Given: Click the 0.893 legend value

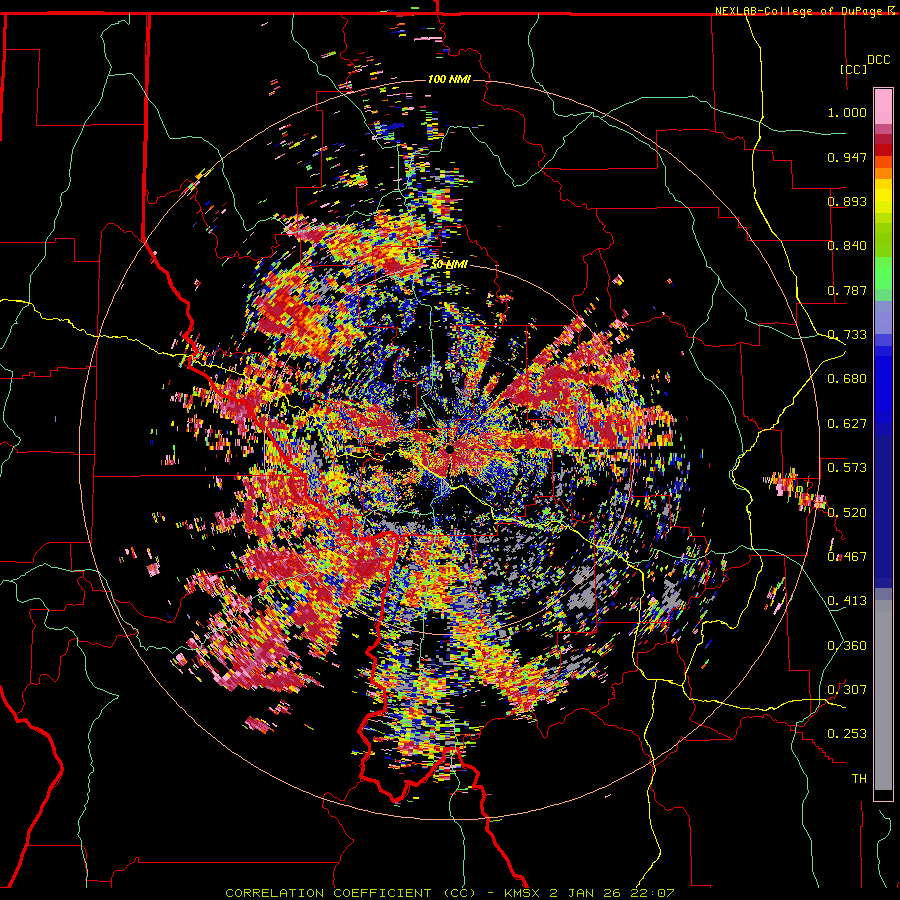Looking at the screenshot, I should coord(847,201).
